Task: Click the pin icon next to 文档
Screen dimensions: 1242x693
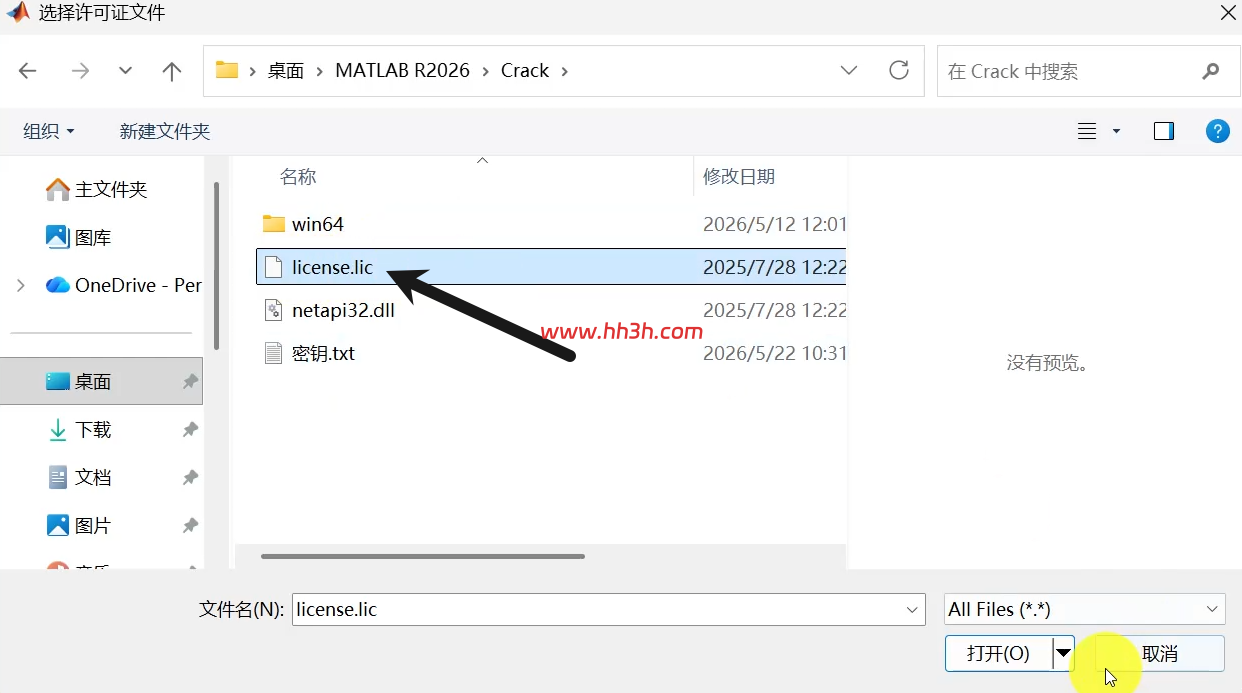Action: coord(190,477)
